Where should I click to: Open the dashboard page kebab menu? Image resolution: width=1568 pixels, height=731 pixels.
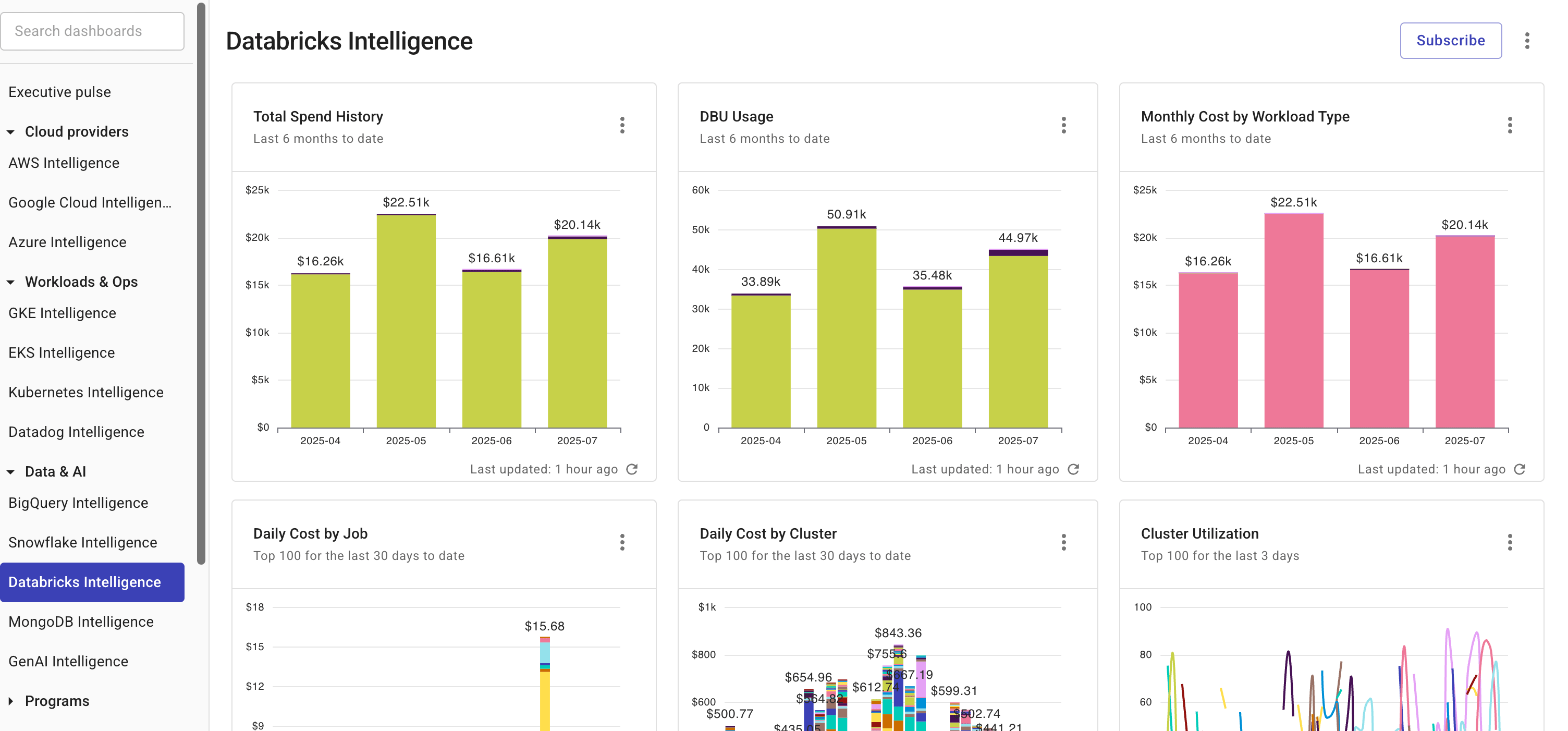[1527, 40]
